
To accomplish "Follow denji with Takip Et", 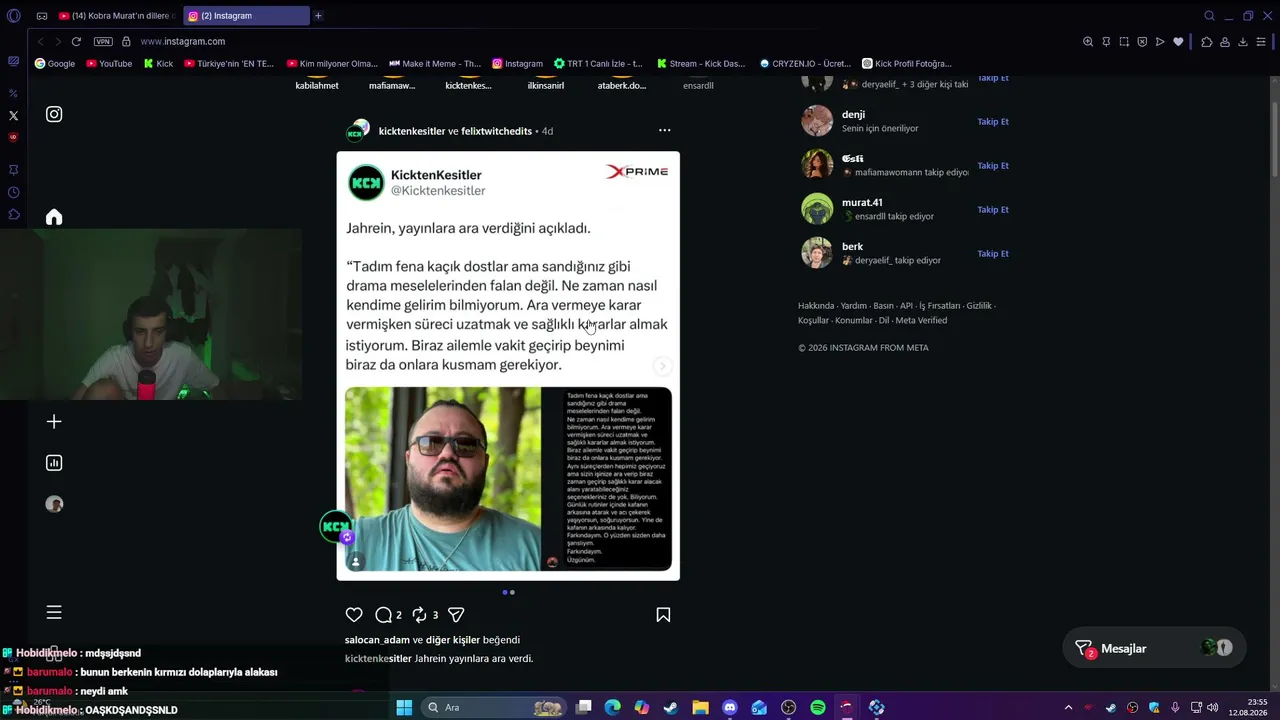I will click(993, 122).
